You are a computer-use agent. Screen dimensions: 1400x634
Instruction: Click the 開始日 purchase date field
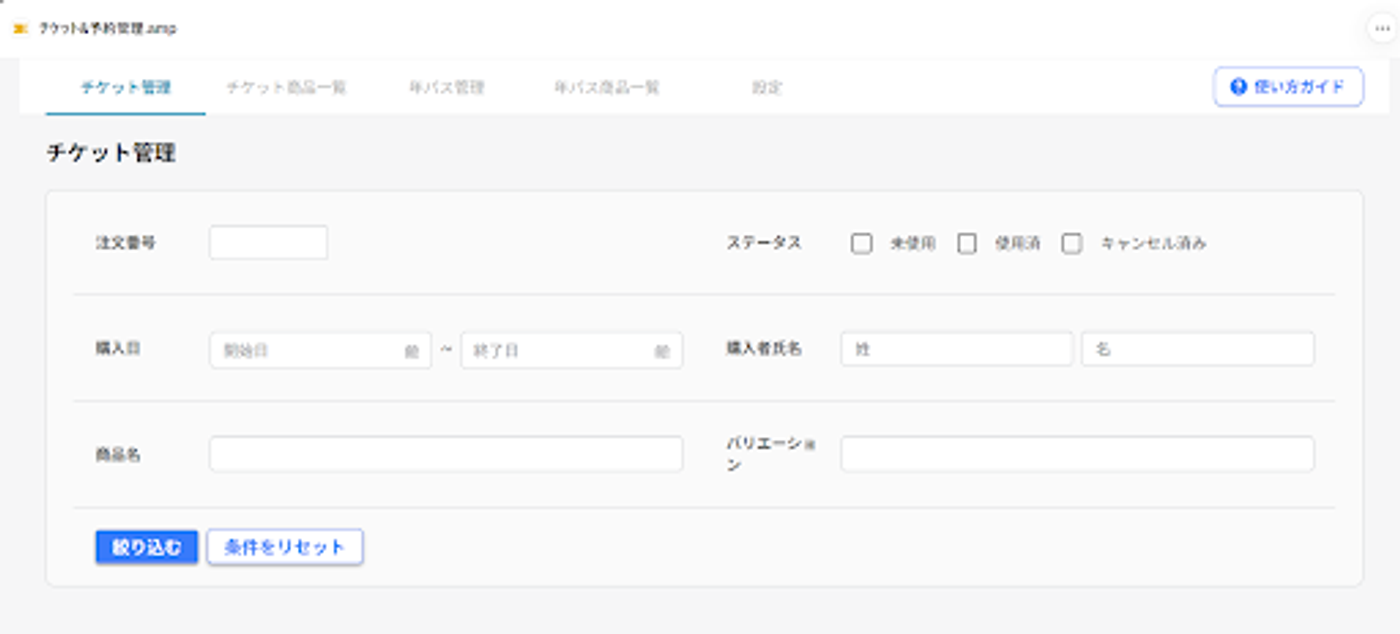pyautogui.click(x=320, y=350)
